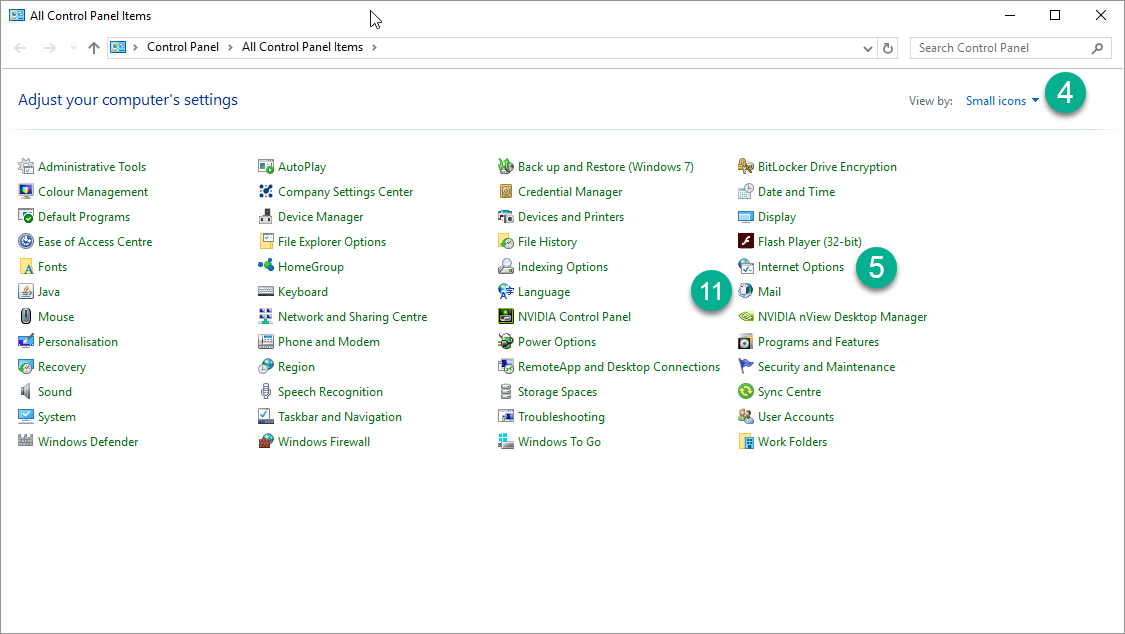Click the Devices and Printers icon
This screenshot has height=634, width=1125.
506,217
